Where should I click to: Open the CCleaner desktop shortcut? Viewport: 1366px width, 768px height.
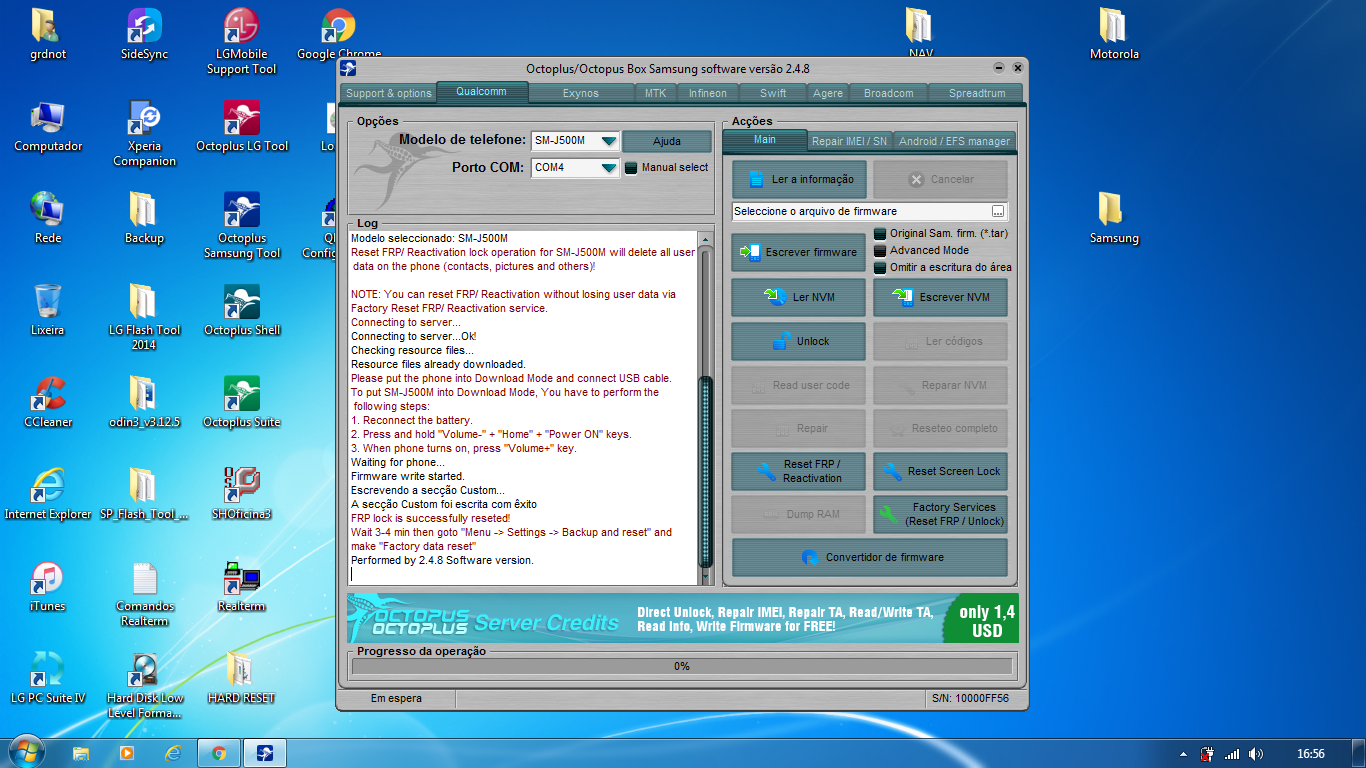click(48, 402)
